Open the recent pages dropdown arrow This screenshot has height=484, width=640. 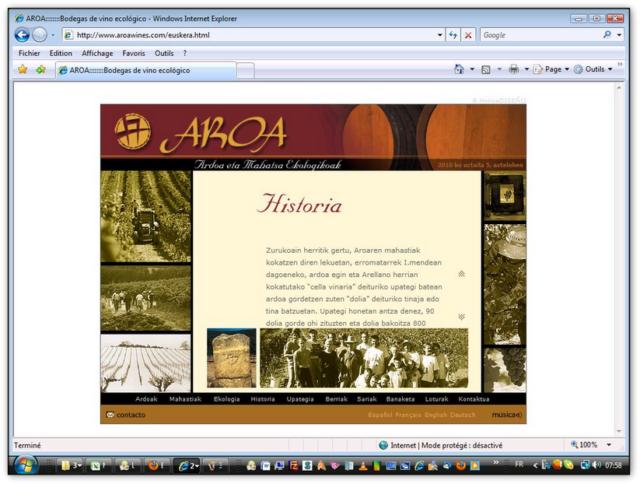coord(53,36)
